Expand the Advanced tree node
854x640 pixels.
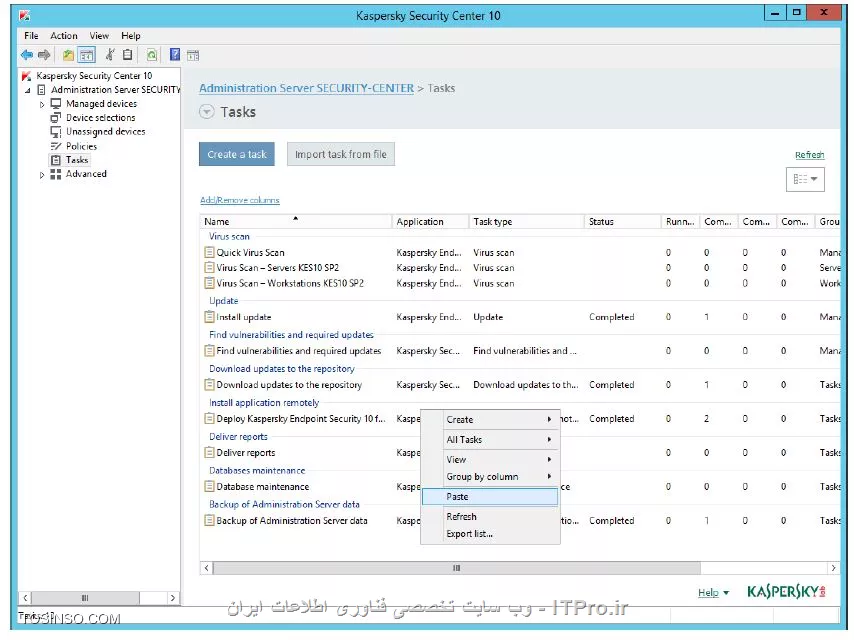[42, 175]
